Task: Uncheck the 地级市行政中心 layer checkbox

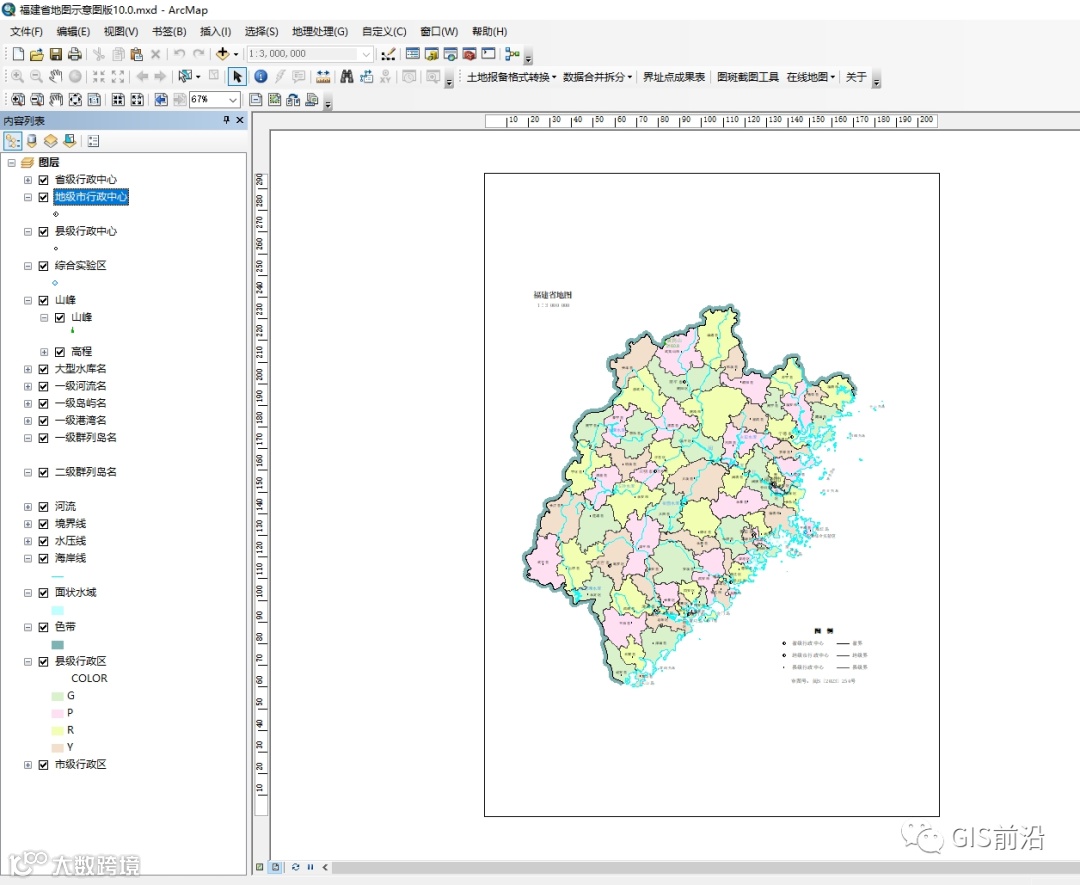Action: click(x=43, y=197)
